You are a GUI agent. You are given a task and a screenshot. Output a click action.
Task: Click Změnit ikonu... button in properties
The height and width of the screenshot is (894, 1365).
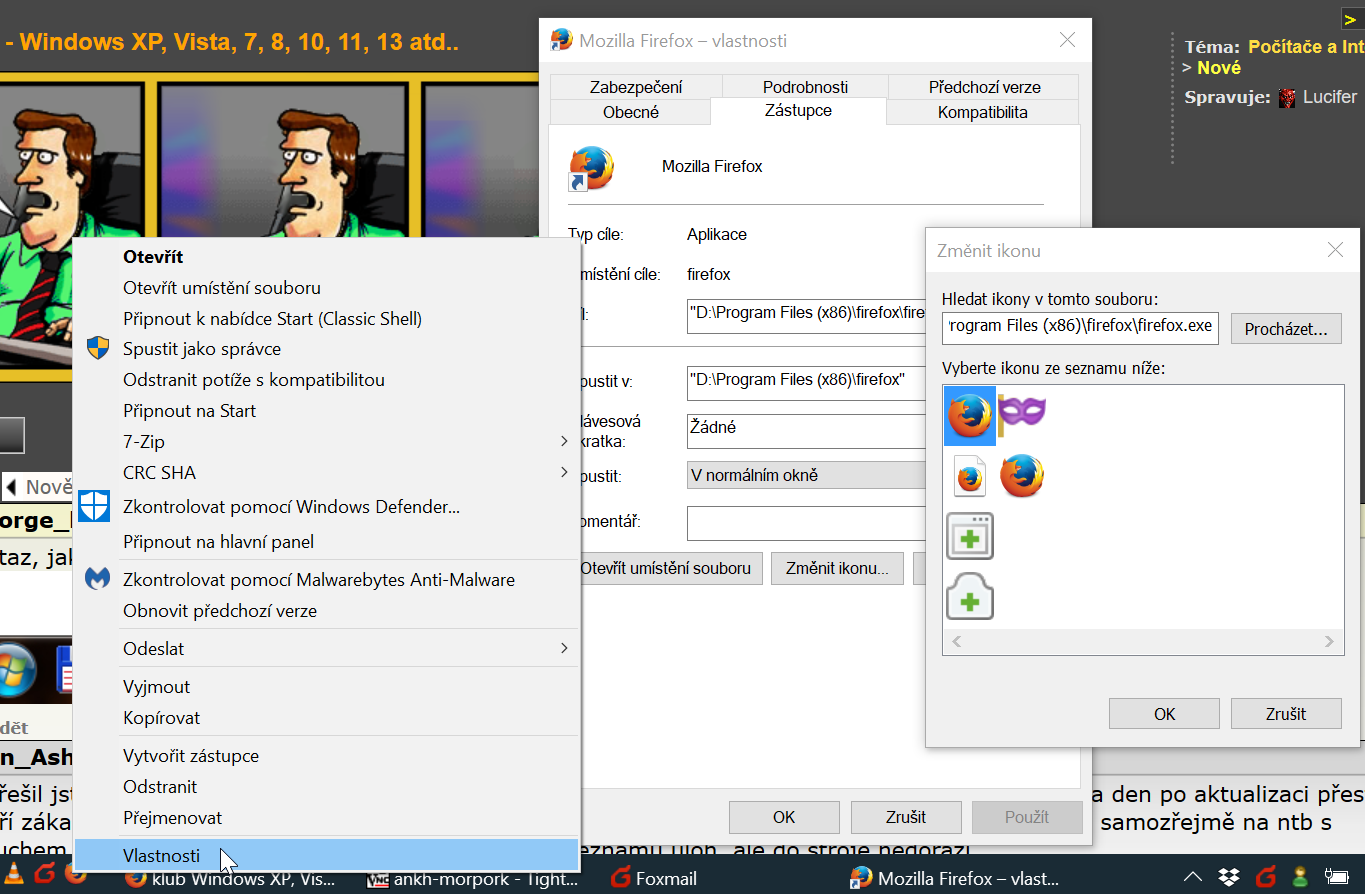click(837, 568)
